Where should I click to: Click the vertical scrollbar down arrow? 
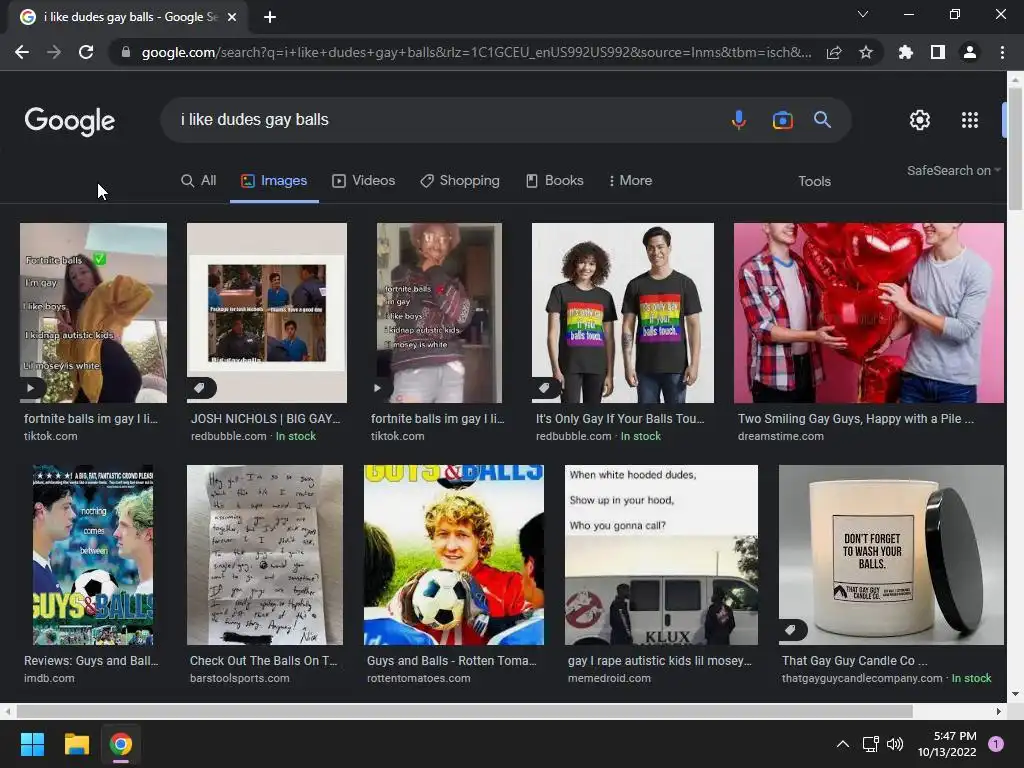[1015, 694]
